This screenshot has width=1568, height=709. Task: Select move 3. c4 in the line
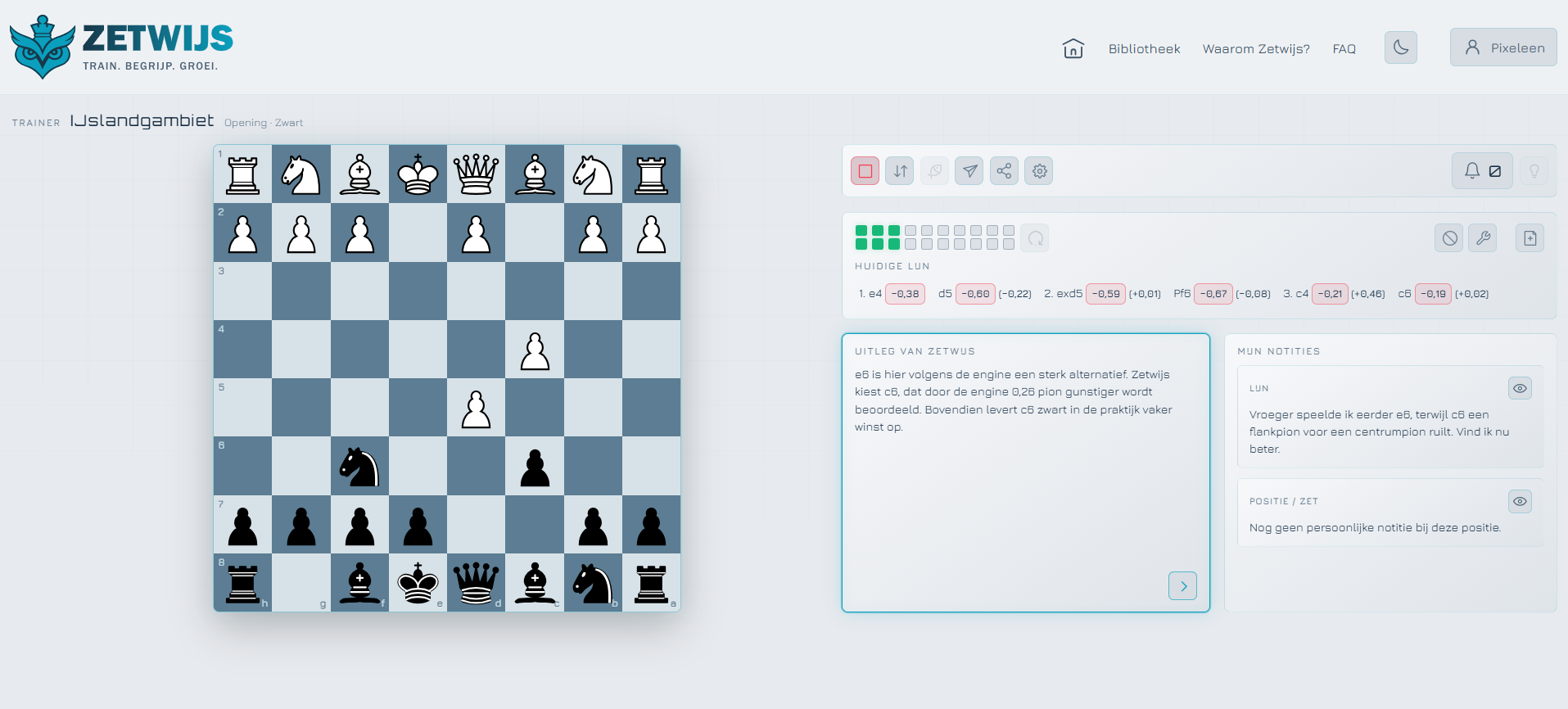click(x=1295, y=293)
